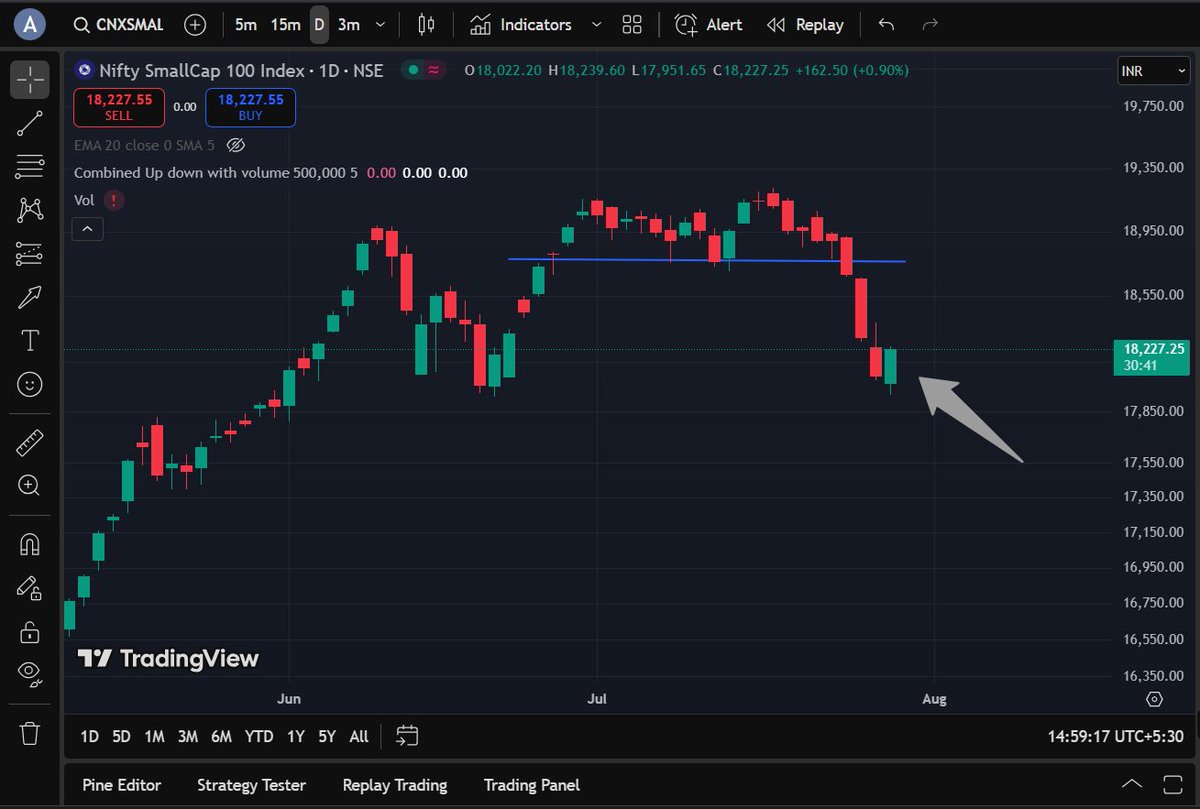The image size is (1200, 809).
Task: Open the emoji sticker tool
Action: click(29, 383)
